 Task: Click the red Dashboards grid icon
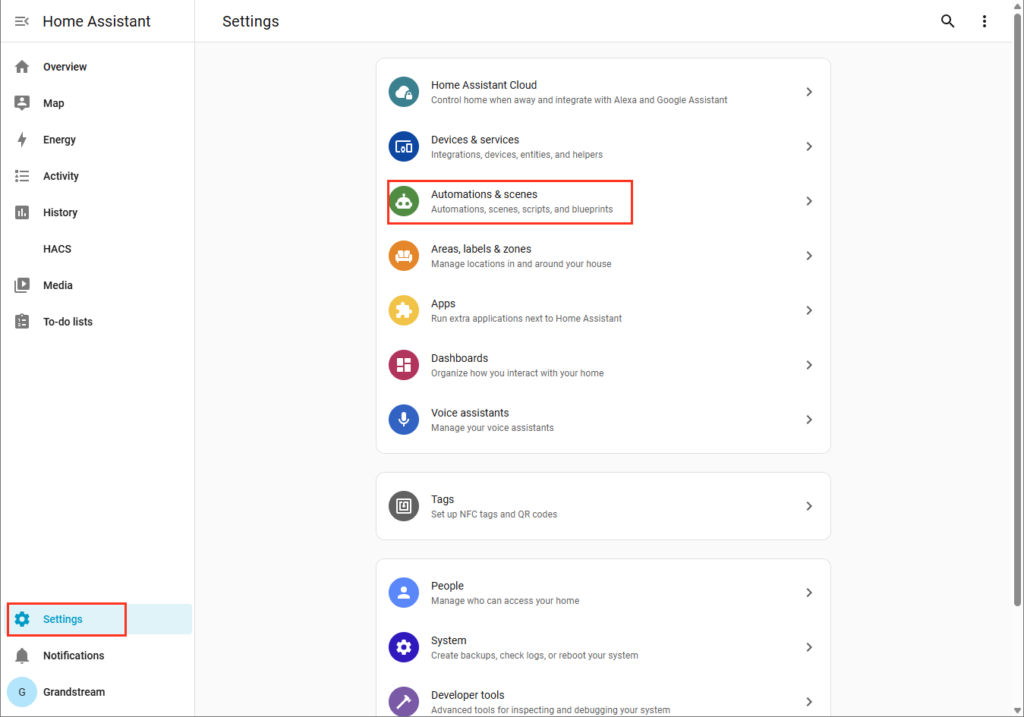[404, 365]
